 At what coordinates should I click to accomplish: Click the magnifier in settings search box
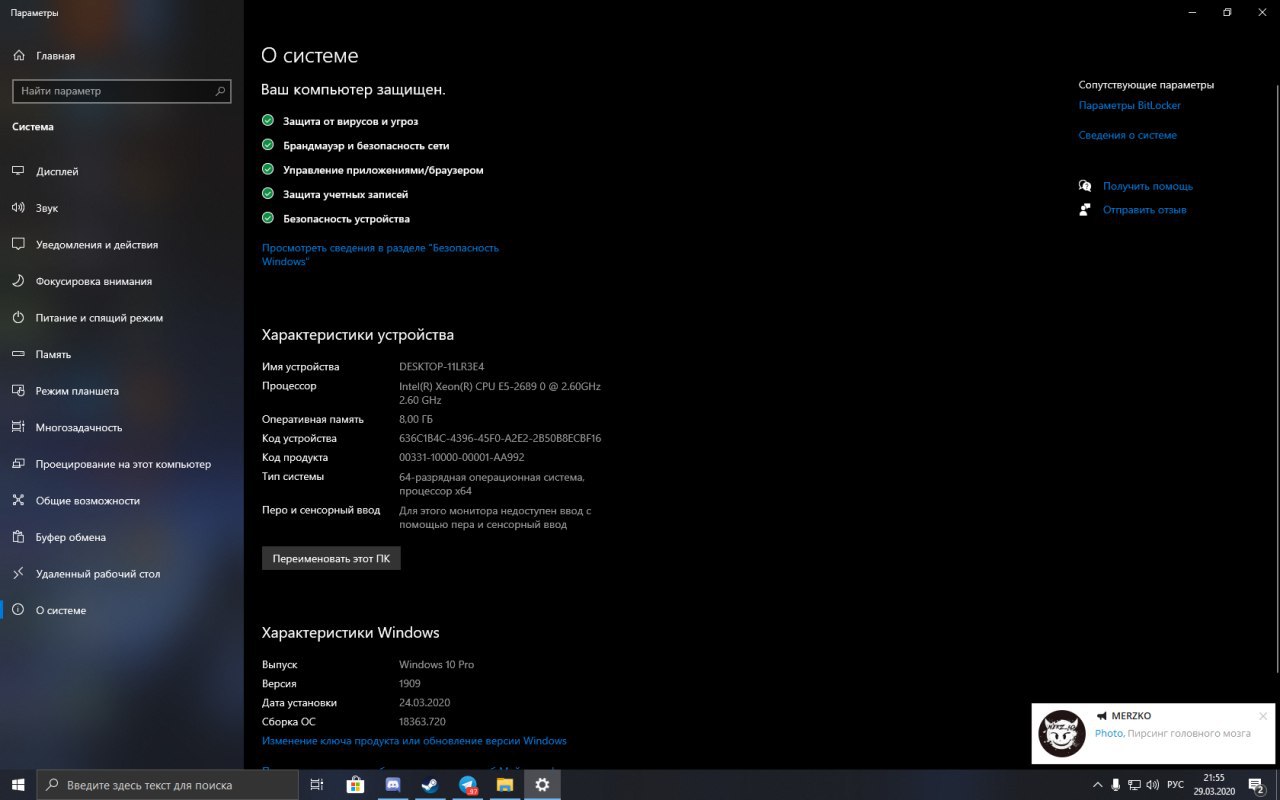[x=221, y=91]
